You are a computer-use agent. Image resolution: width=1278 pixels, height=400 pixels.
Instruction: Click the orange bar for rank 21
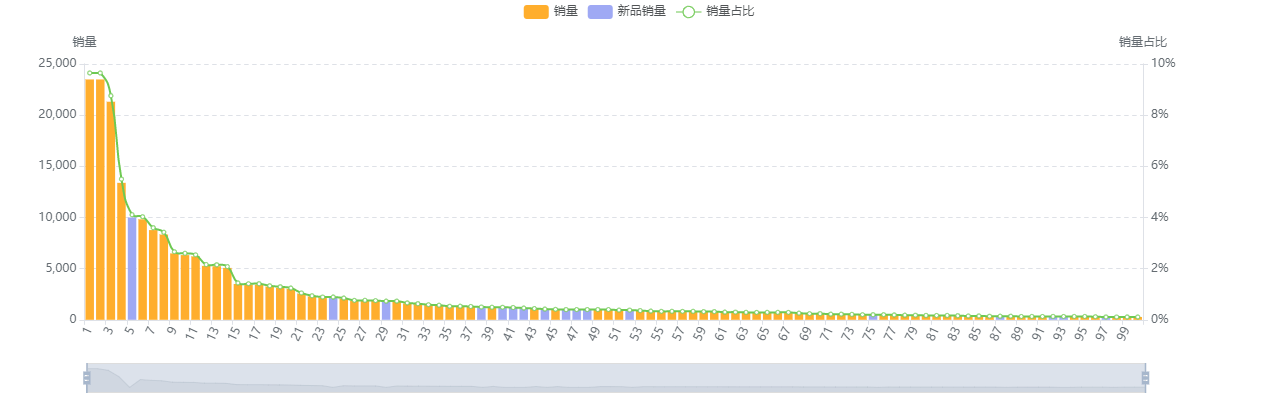(301, 307)
